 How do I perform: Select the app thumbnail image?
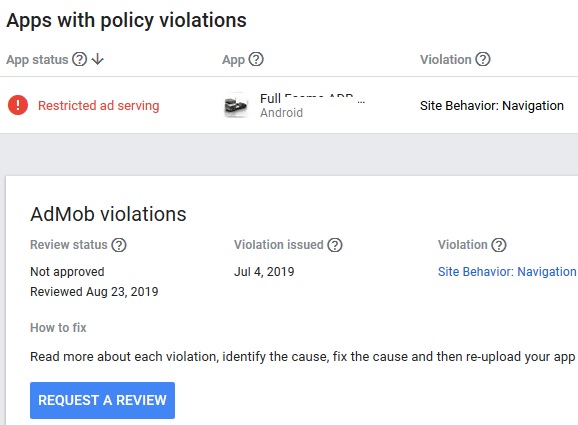pyautogui.click(x=236, y=105)
